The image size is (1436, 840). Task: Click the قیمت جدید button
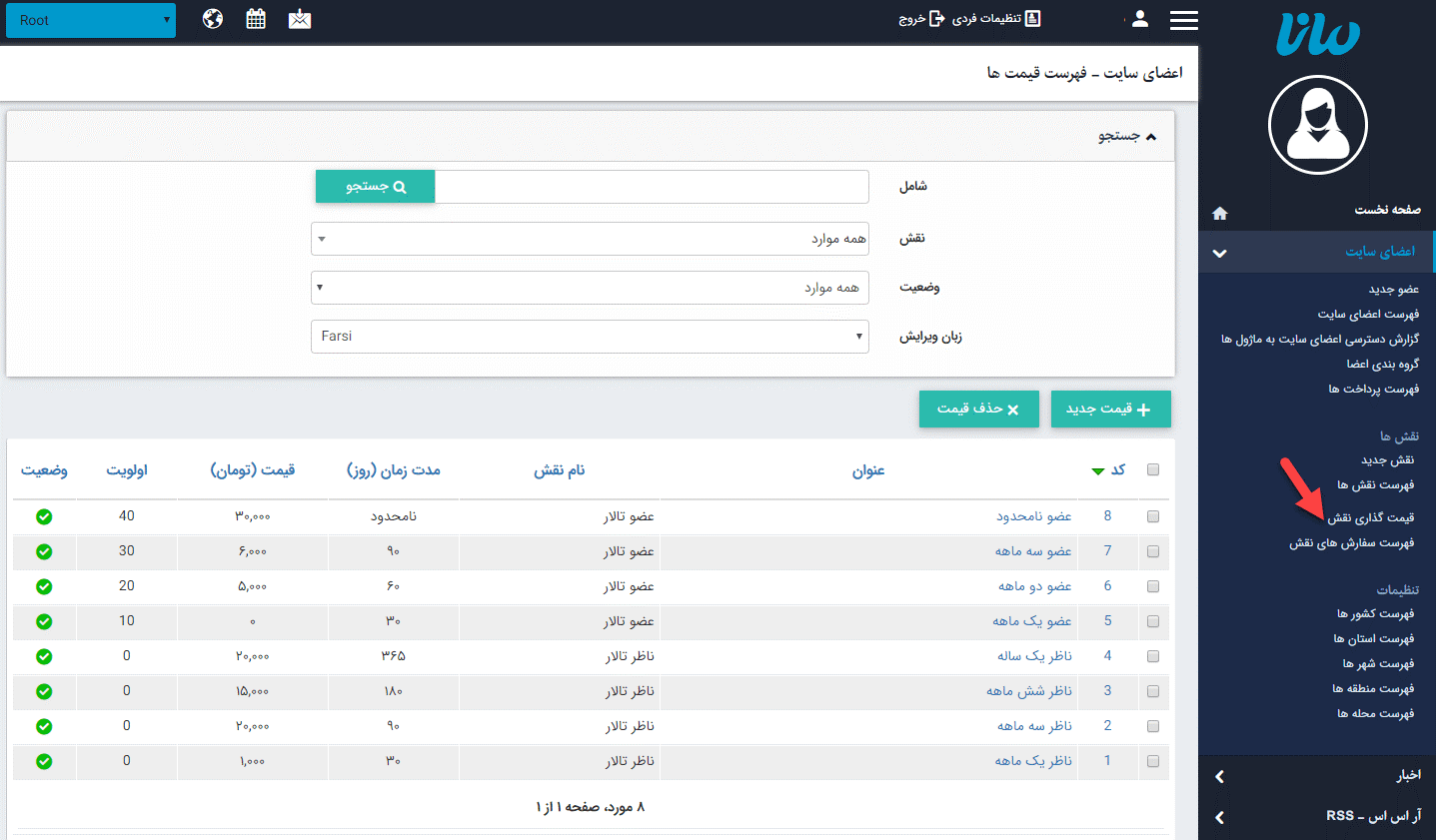click(1110, 409)
